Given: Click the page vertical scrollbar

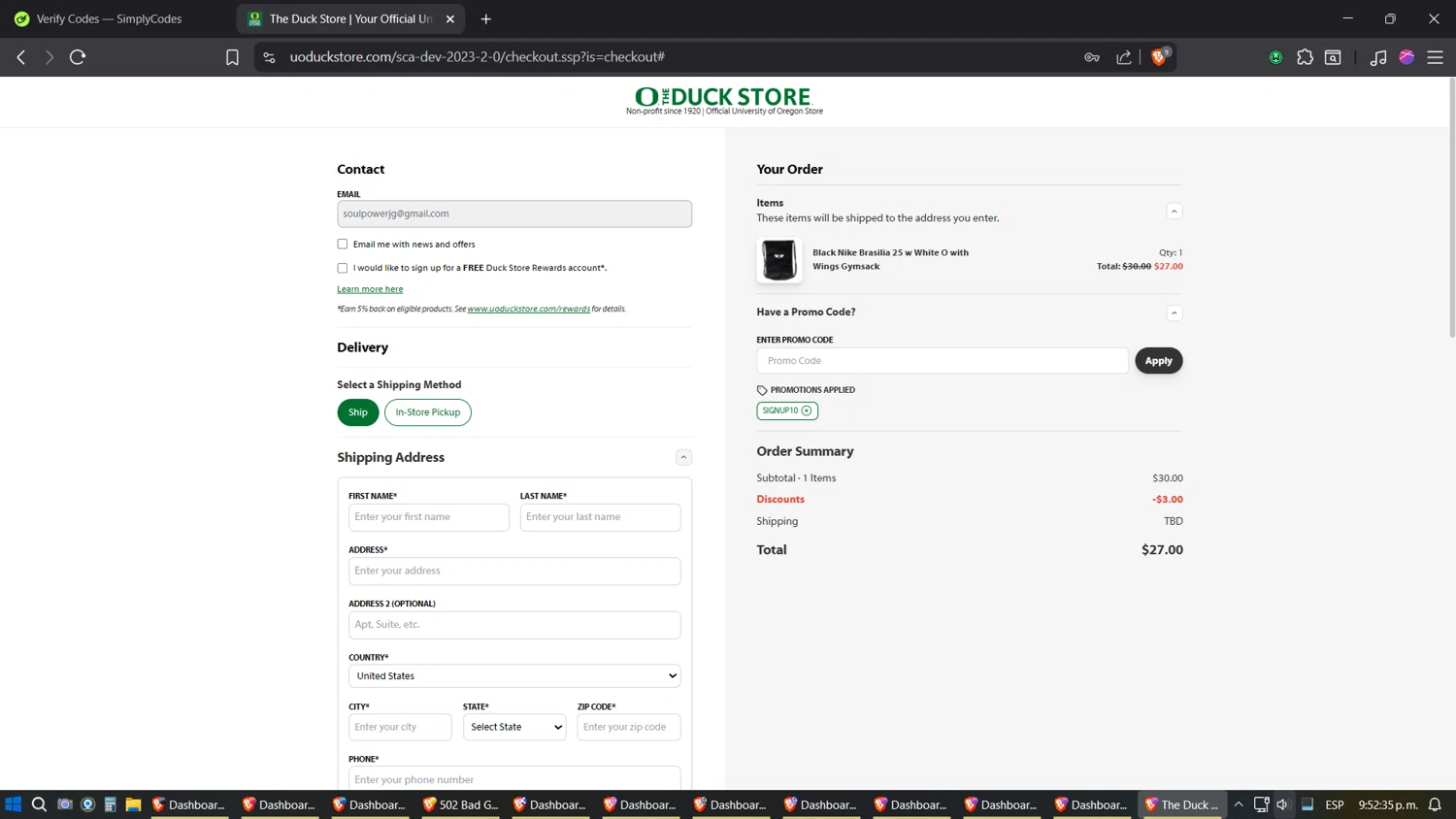Looking at the screenshot, I should (1451, 208).
